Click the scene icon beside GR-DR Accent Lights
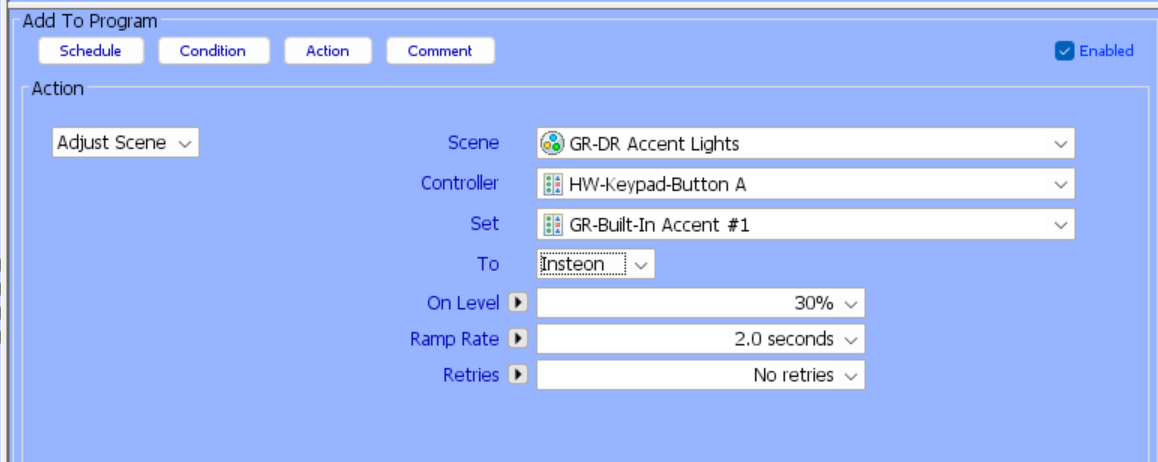 (552, 144)
